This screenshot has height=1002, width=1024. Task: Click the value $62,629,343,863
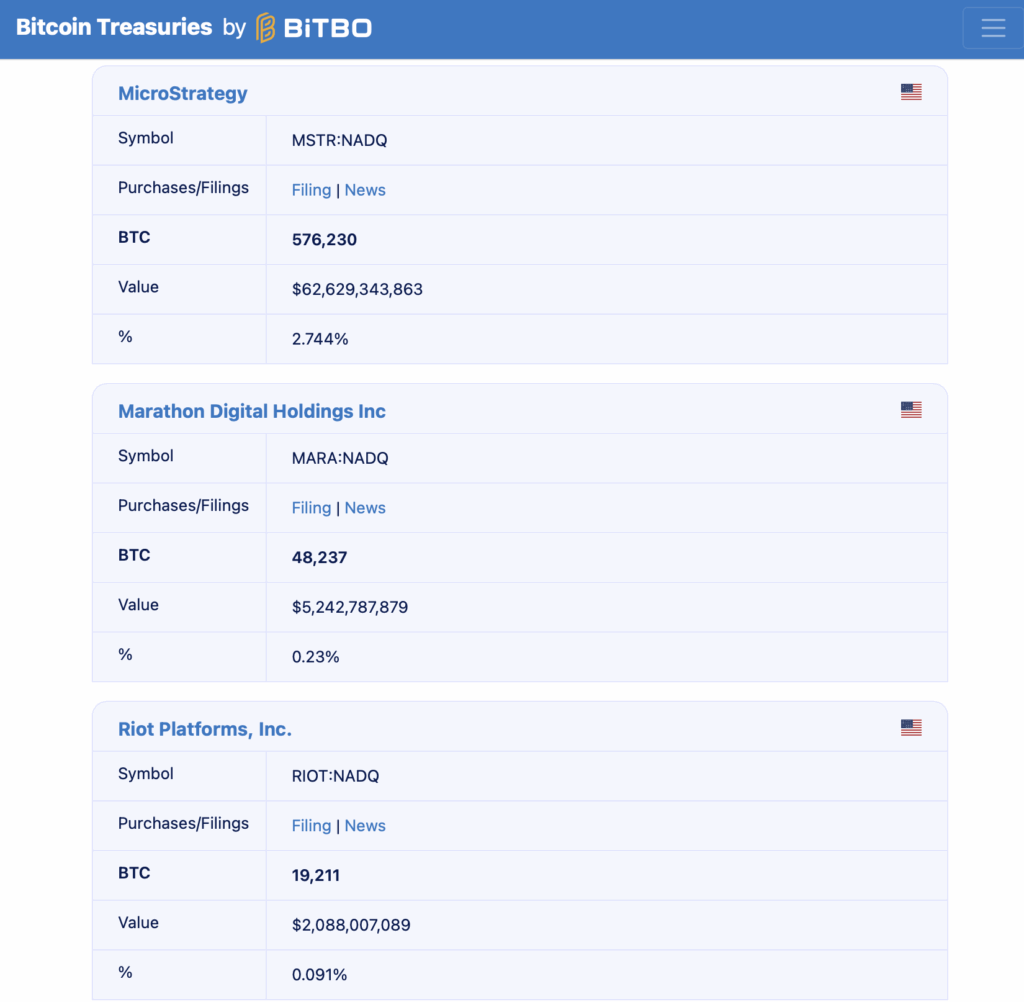pyautogui.click(x=357, y=289)
